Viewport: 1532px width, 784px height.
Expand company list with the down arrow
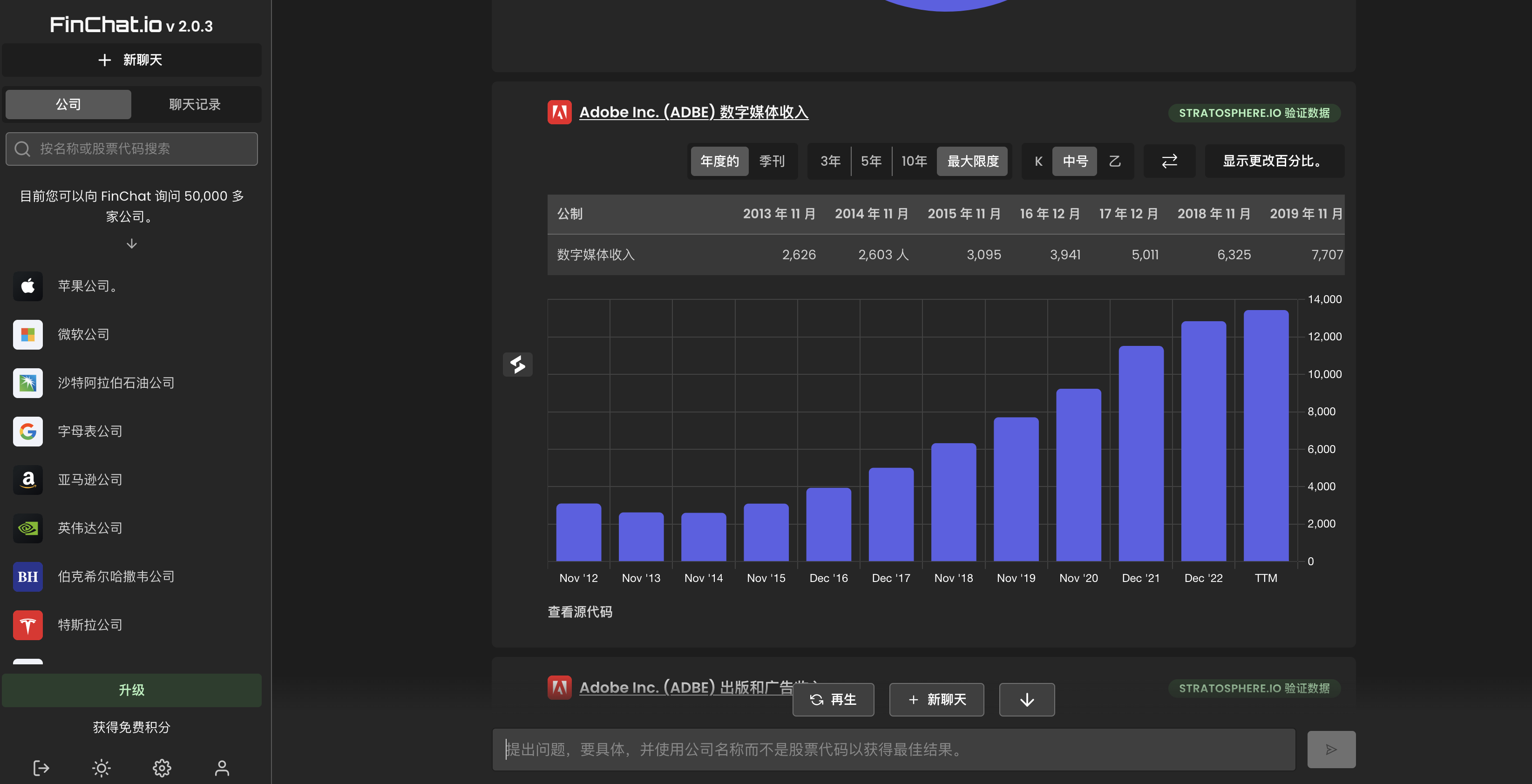[131, 243]
